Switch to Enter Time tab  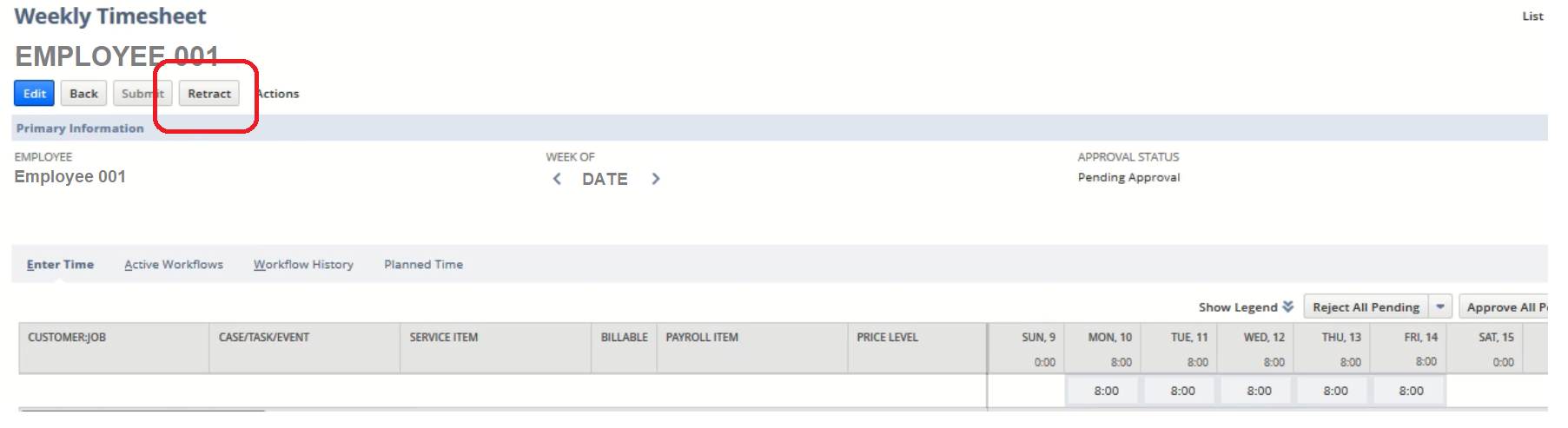[60, 264]
